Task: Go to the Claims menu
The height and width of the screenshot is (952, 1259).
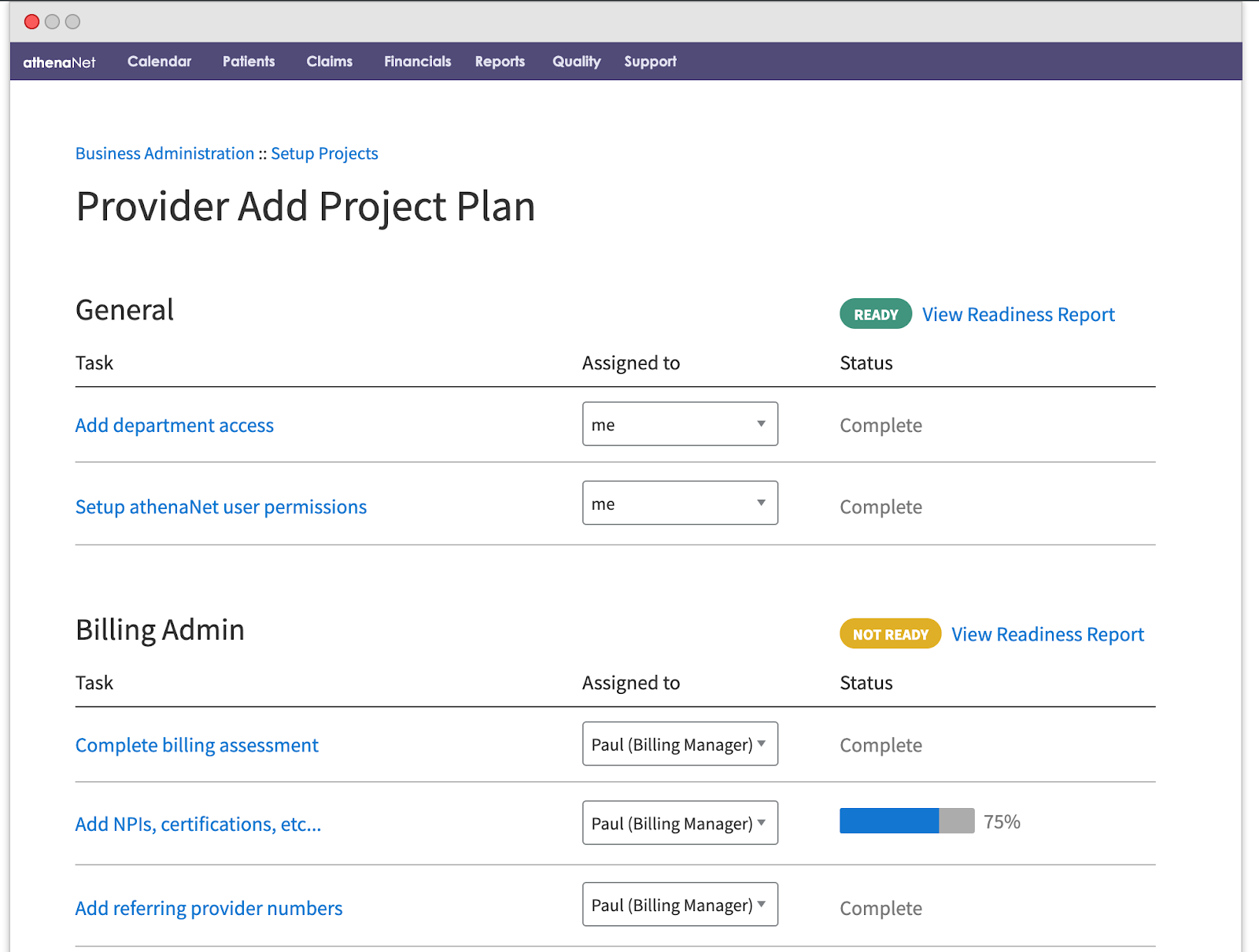Action: [330, 61]
